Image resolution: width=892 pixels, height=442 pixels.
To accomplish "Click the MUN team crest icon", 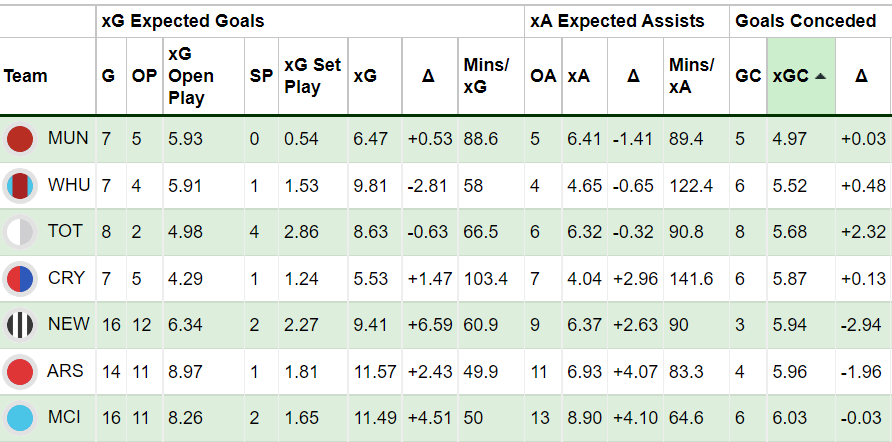I will click(x=20, y=139).
